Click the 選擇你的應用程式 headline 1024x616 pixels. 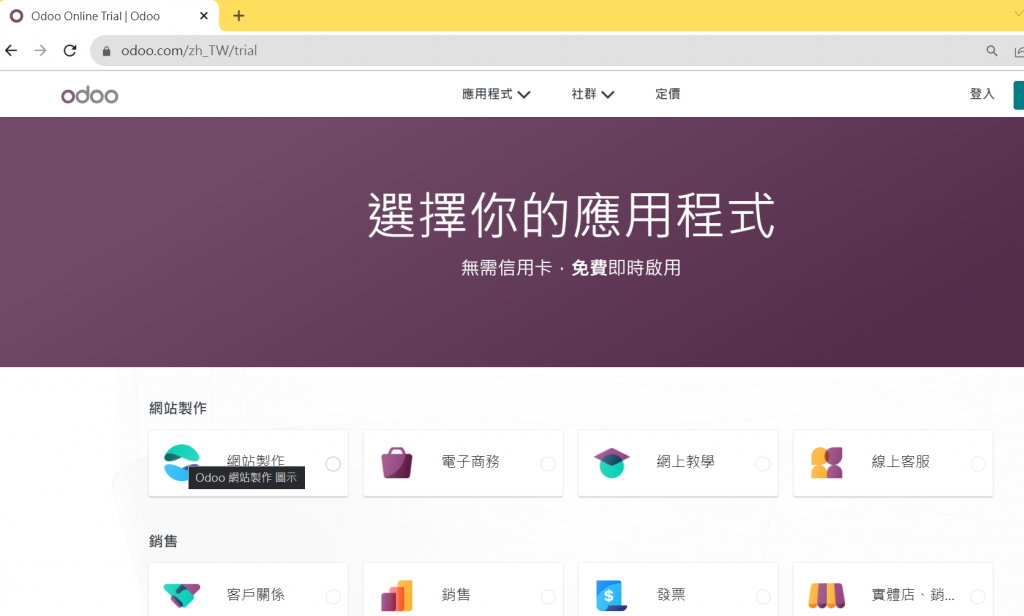pyautogui.click(x=571, y=215)
